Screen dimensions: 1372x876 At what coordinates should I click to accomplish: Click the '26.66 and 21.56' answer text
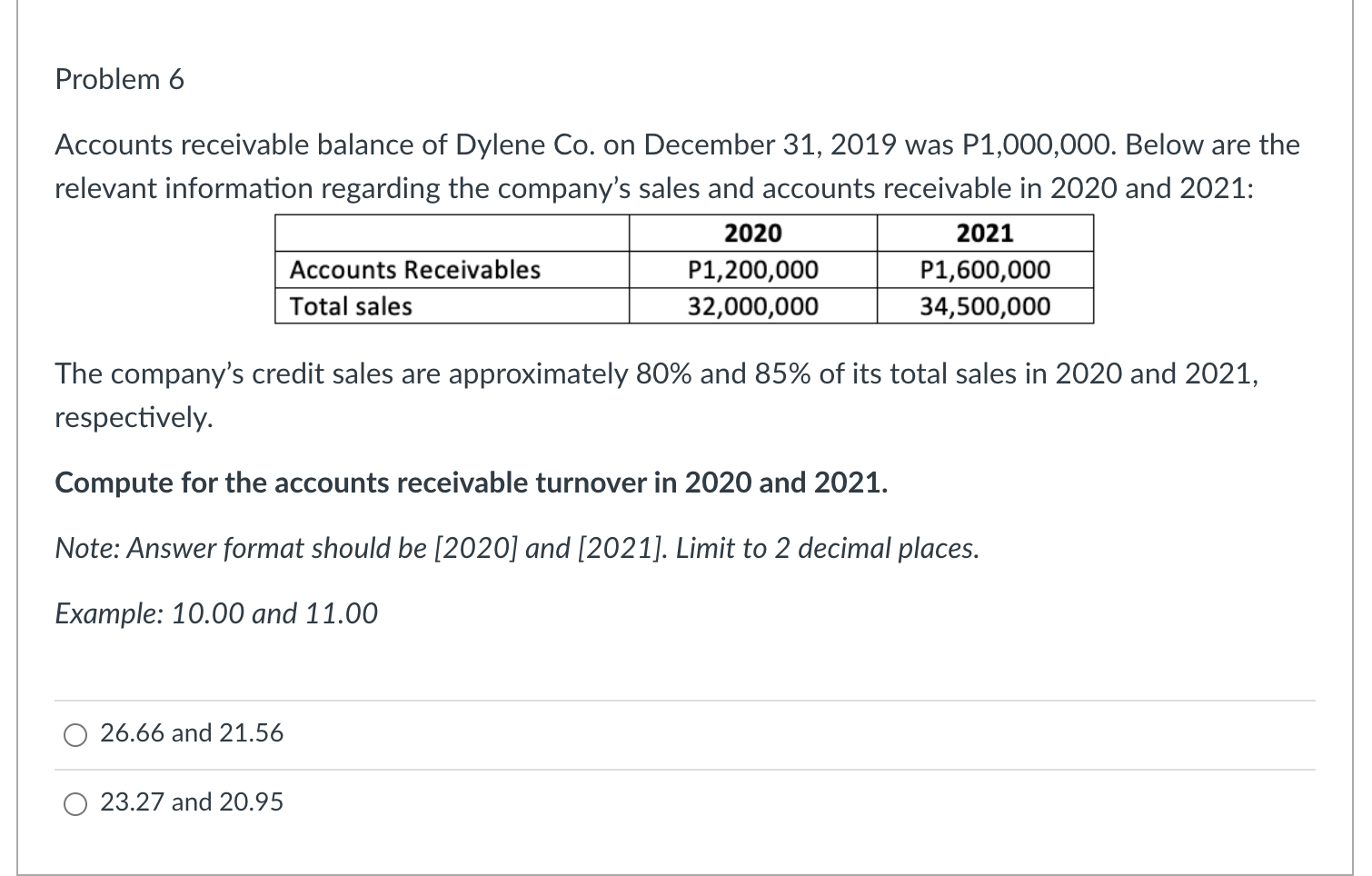coord(192,732)
